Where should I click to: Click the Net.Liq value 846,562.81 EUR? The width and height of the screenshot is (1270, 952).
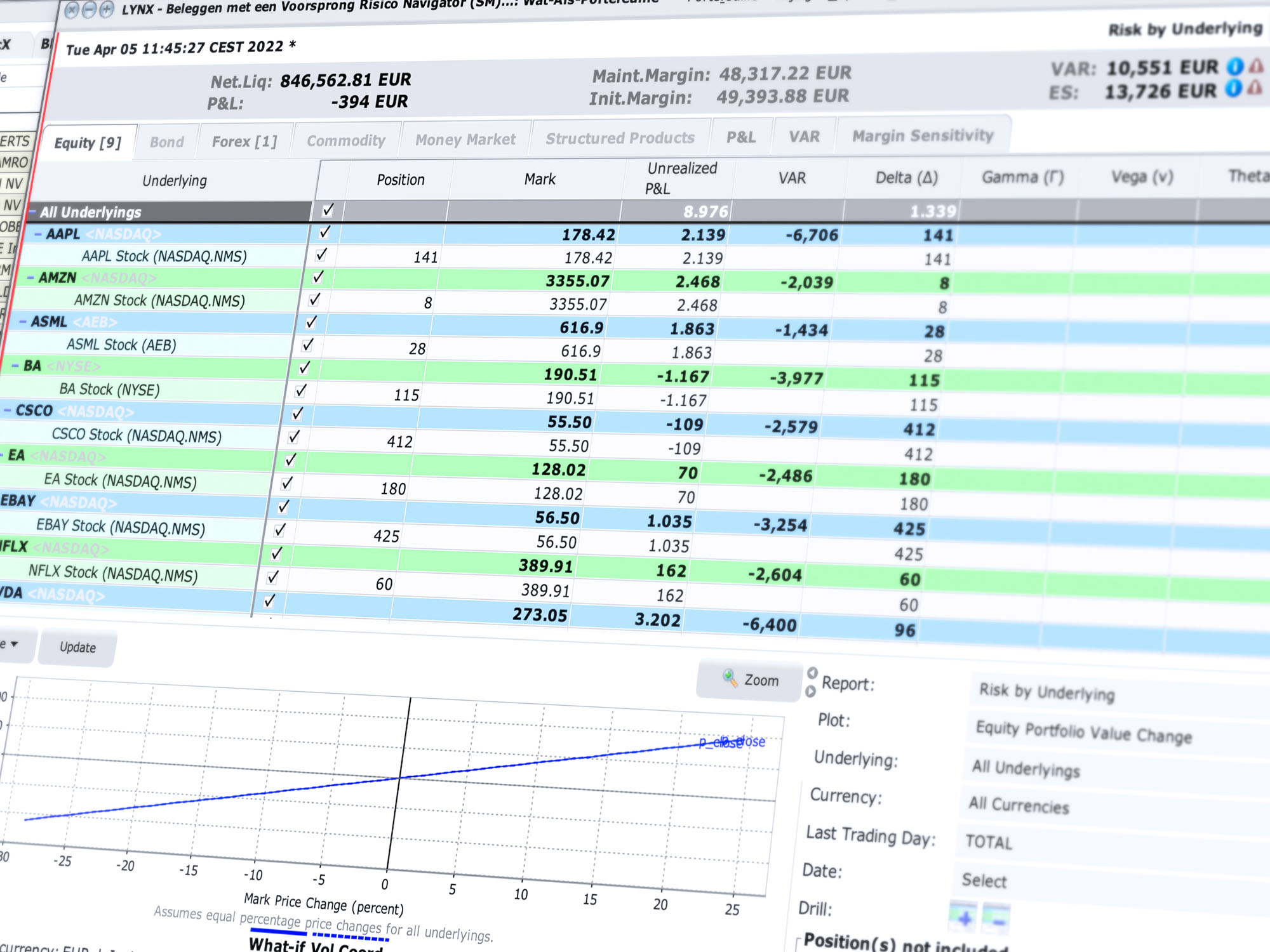click(345, 80)
